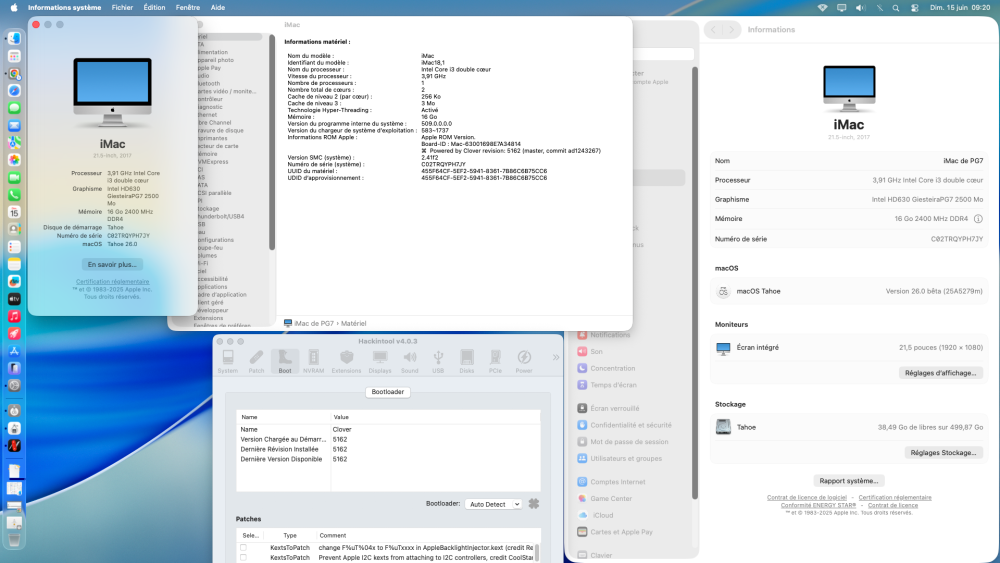The width and height of the screenshot is (1000, 563).
Task: Click En savoir plus button
Action: point(112,264)
